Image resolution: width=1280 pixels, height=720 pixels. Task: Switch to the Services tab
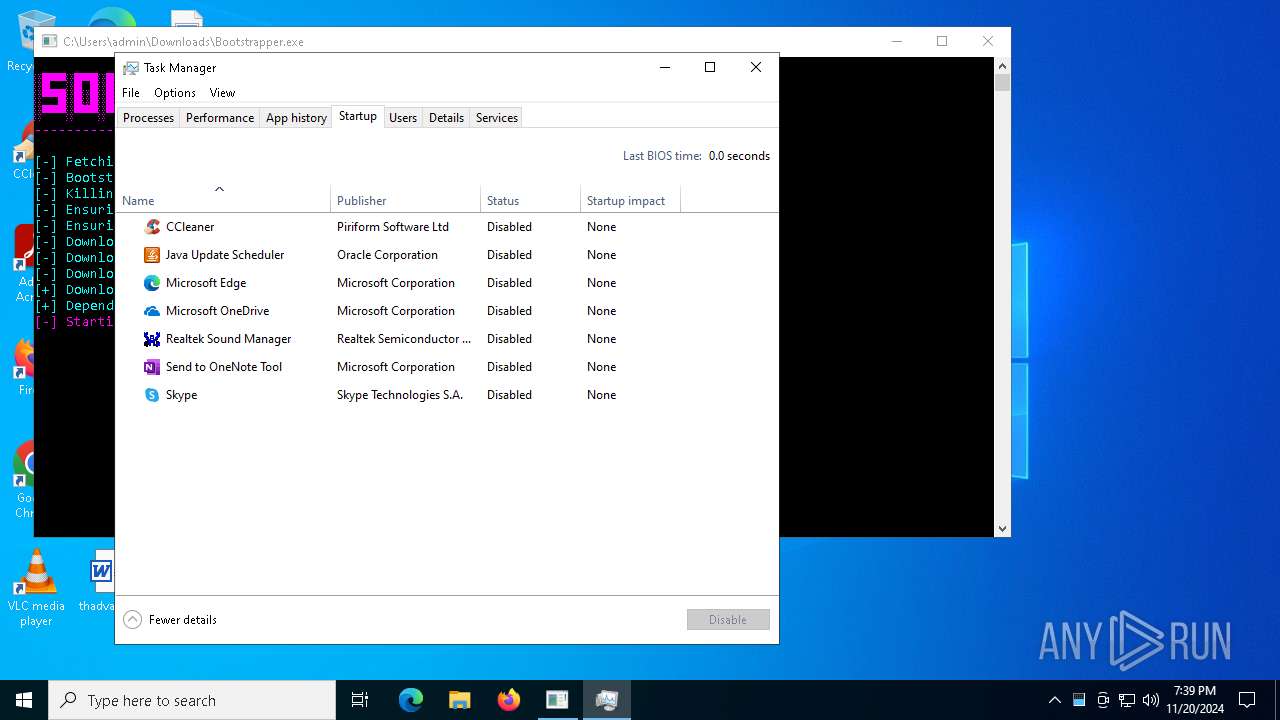(x=497, y=118)
